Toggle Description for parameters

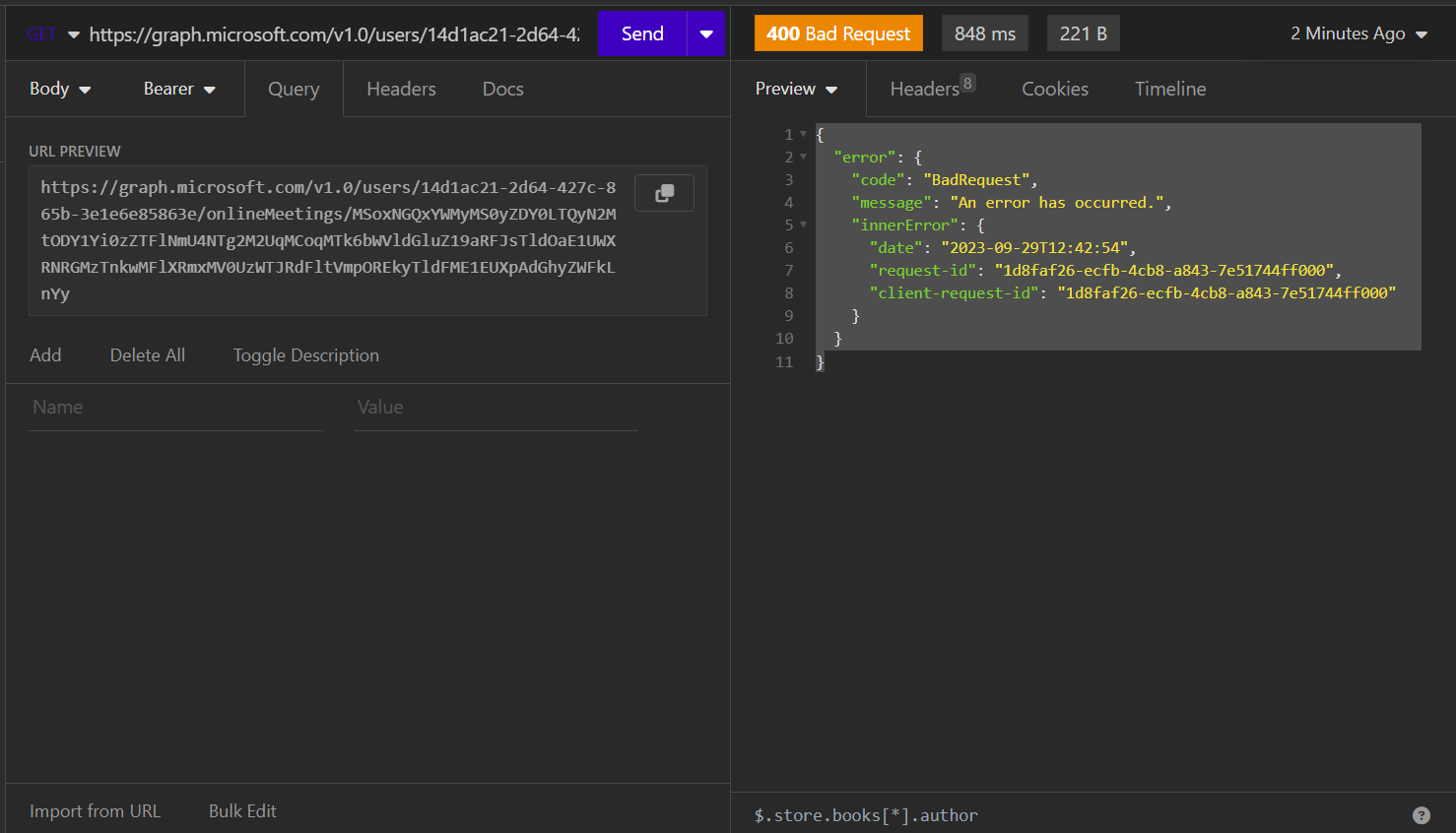coord(306,355)
